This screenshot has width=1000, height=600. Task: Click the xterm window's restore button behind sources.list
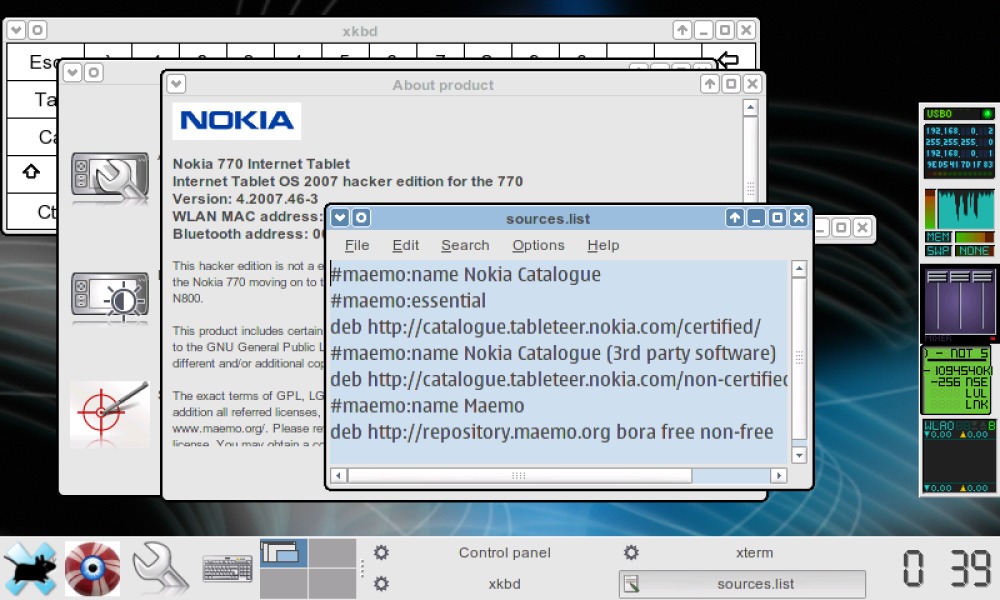click(x=841, y=228)
